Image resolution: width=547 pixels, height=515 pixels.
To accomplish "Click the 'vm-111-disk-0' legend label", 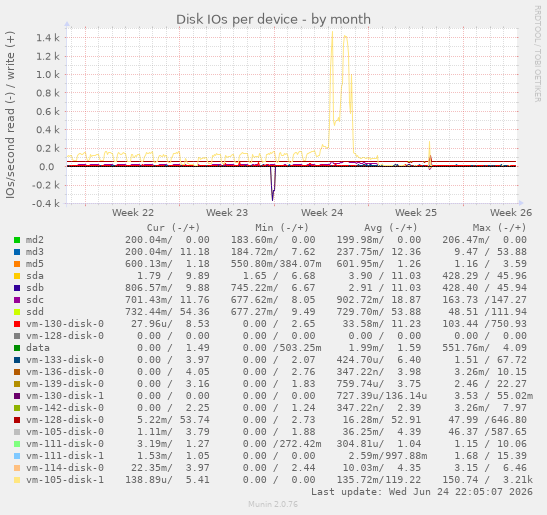I will click(x=65, y=444).
